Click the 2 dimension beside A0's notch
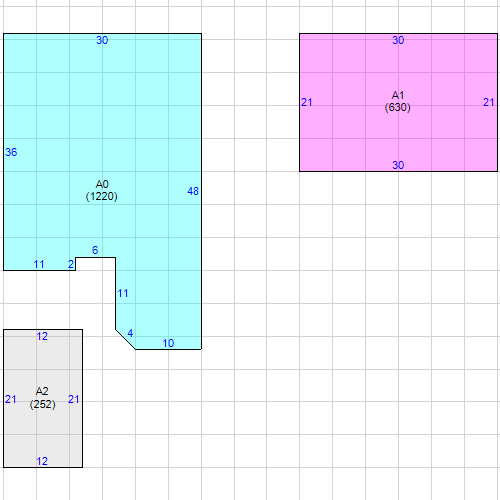 tap(71, 264)
